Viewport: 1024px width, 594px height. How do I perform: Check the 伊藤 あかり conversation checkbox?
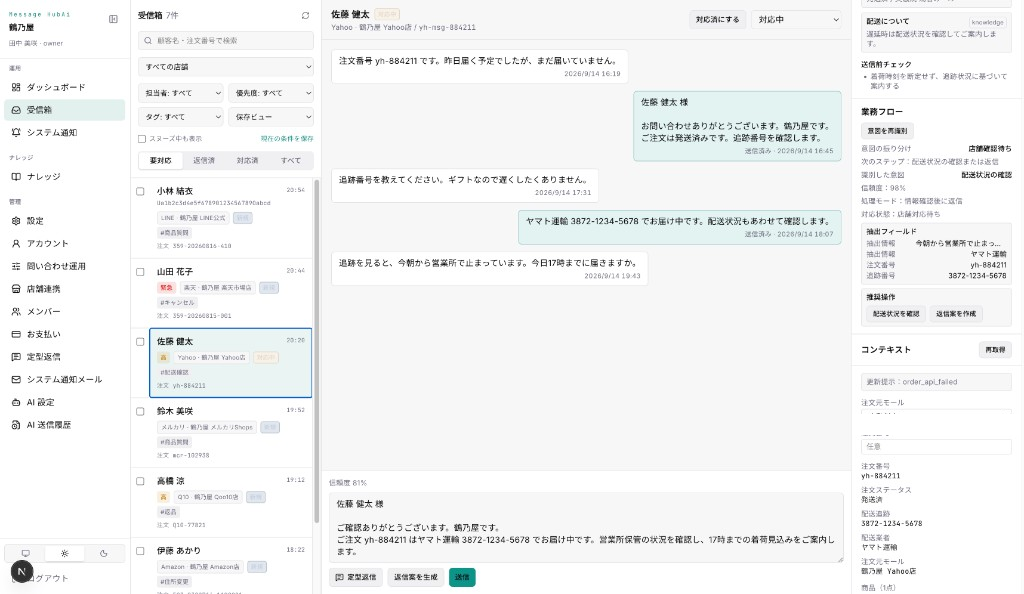pos(140,551)
